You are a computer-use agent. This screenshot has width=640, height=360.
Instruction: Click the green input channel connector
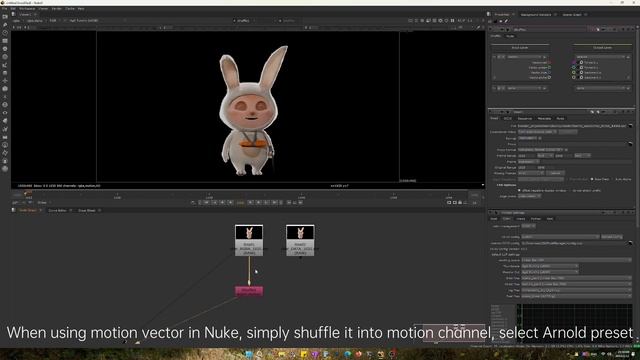click(549, 67)
